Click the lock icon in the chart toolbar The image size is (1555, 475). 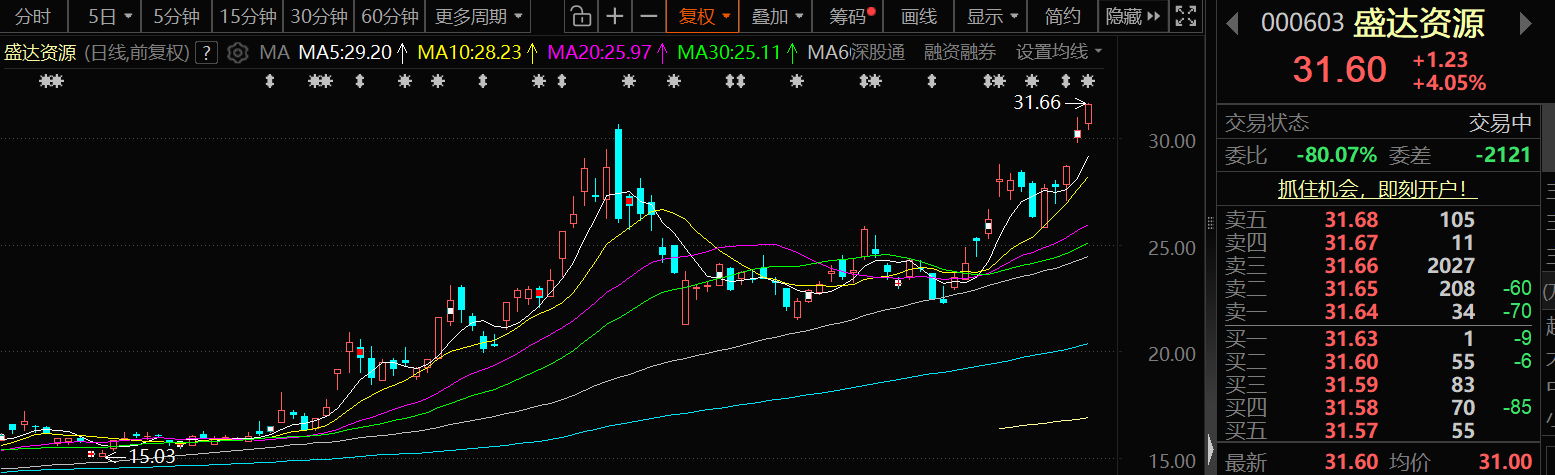click(x=580, y=16)
